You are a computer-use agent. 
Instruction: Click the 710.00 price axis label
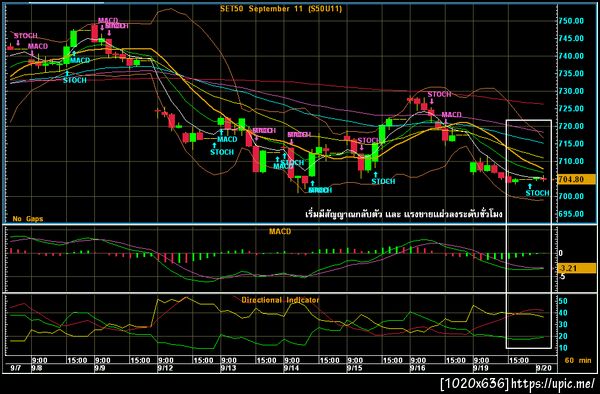coord(571,161)
